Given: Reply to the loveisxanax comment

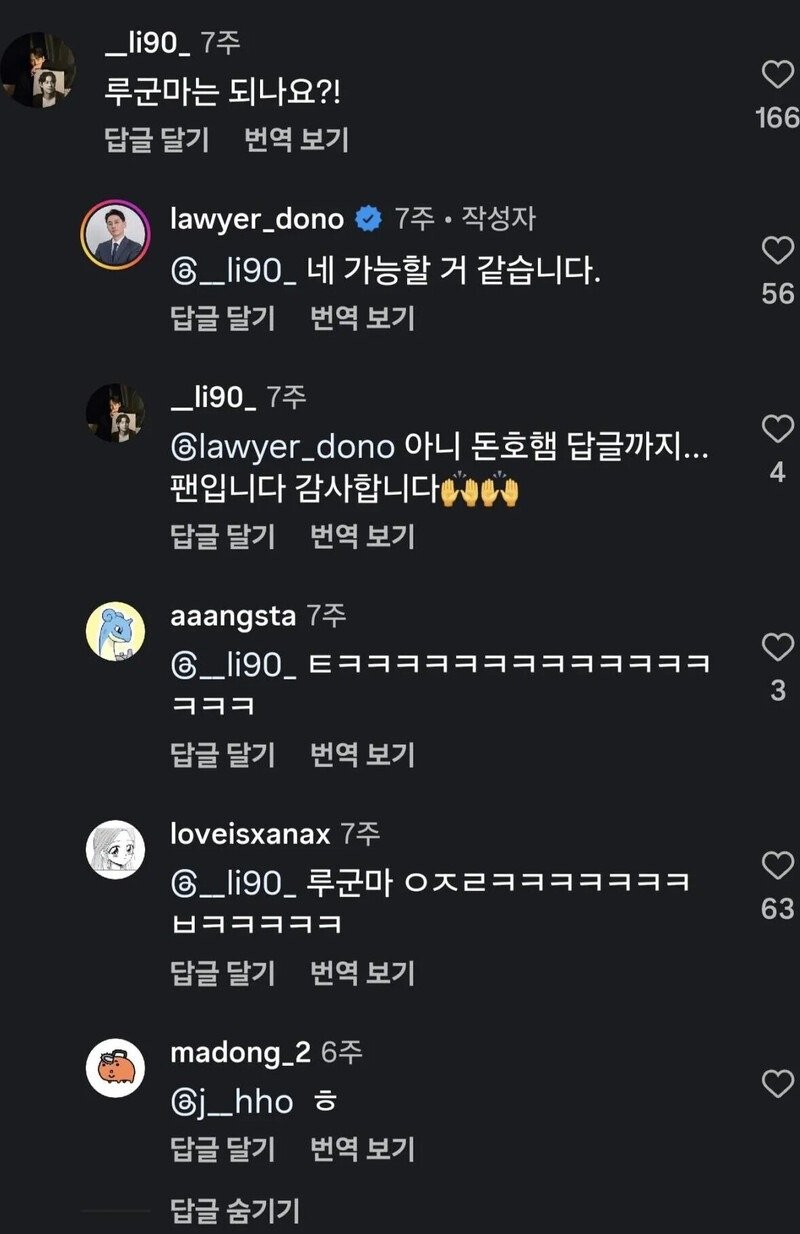Looking at the screenshot, I should (222, 972).
